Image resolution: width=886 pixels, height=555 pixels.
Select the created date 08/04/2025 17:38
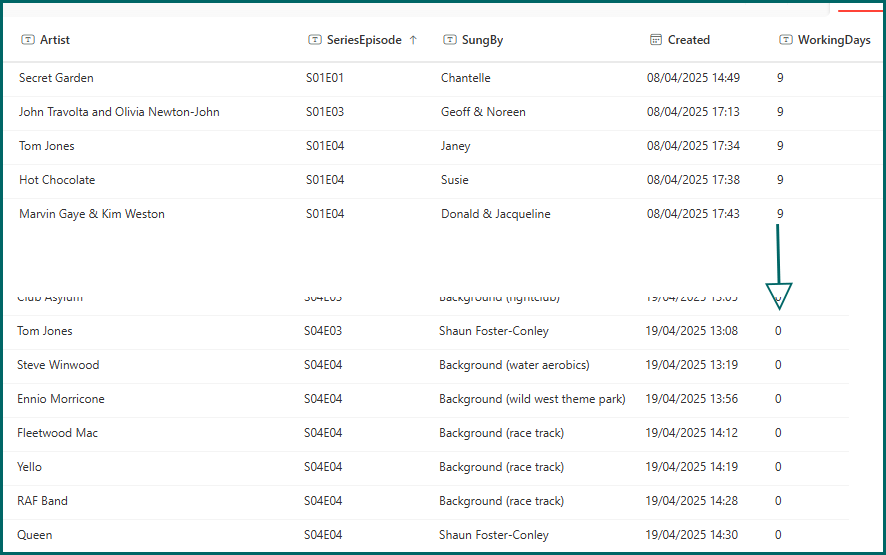(693, 180)
